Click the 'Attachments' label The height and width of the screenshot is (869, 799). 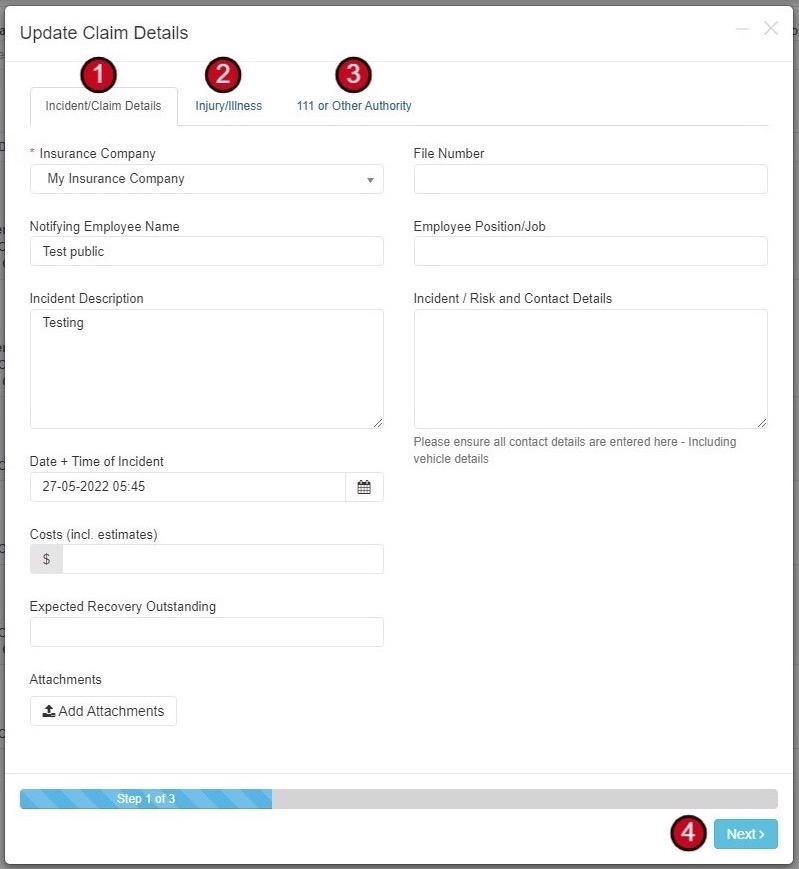click(x=65, y=679)
